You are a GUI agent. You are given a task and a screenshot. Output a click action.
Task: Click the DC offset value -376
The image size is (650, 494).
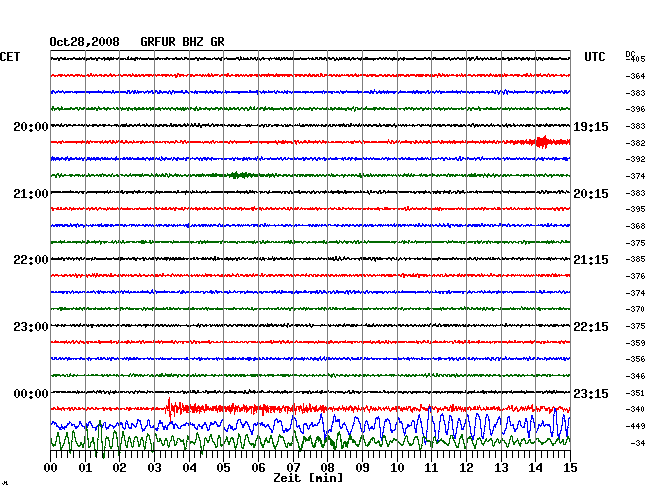coord(635,276)
